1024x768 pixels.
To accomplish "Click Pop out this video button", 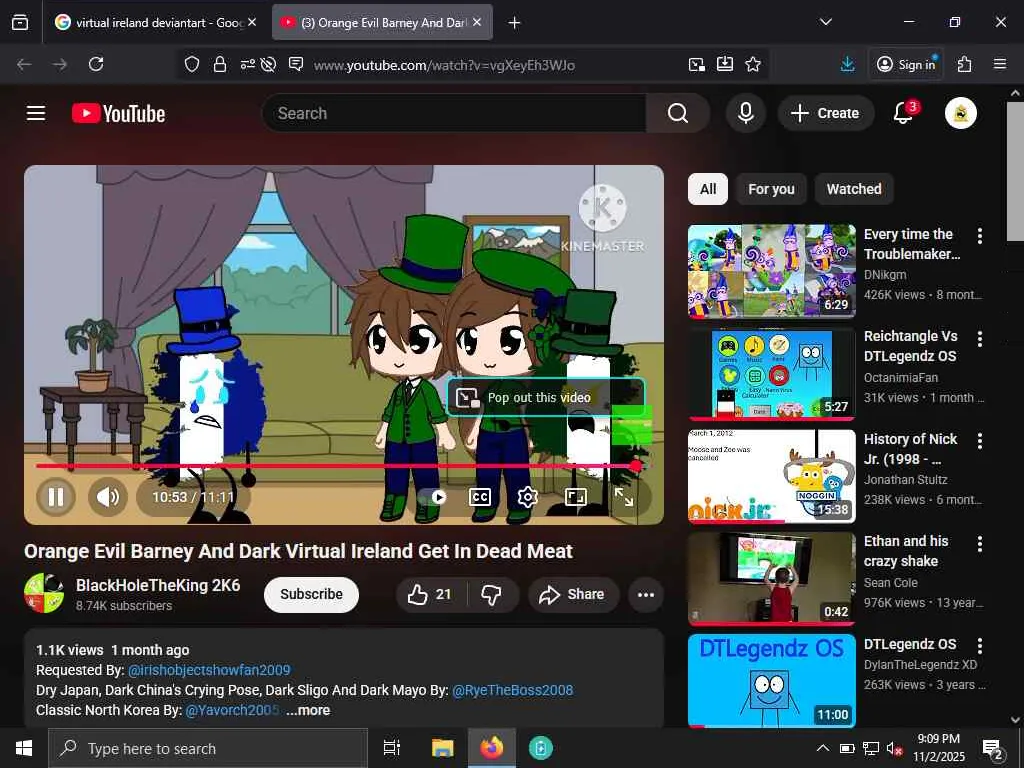I will point(546,398).
